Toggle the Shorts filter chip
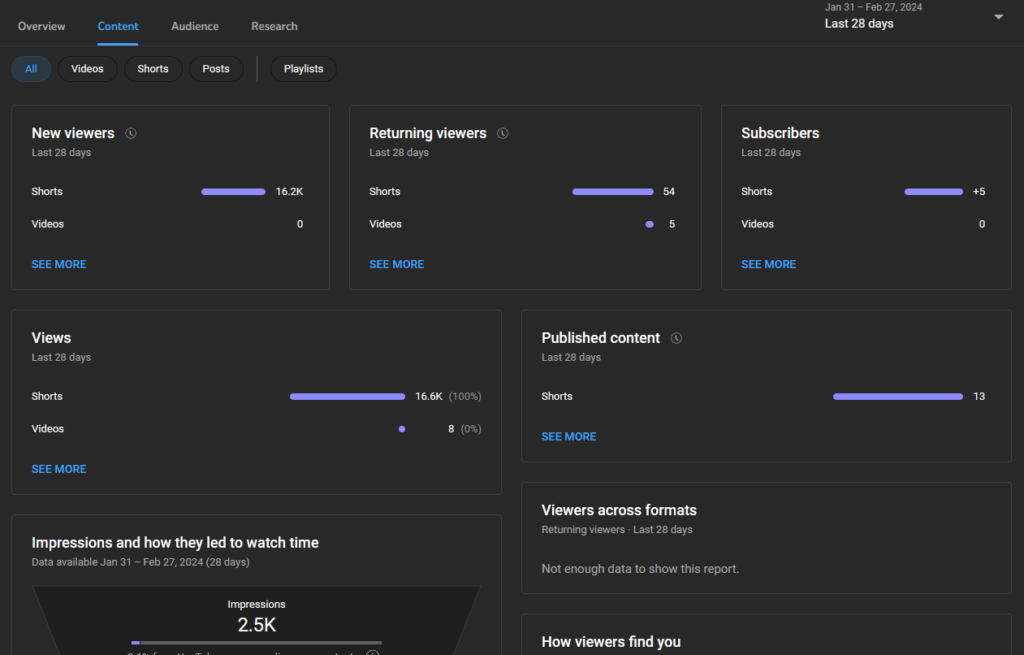Image resolution: width=1024 pixels, height=655 pixels. pos(153,69)
